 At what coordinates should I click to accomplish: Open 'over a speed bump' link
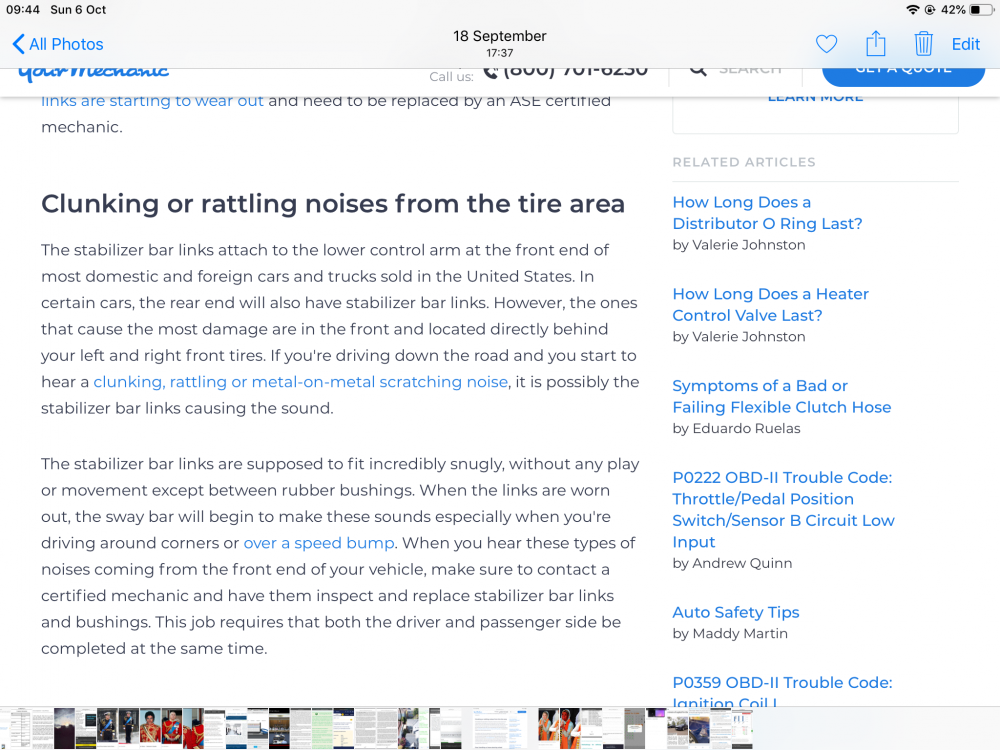[x=319, y=543]
